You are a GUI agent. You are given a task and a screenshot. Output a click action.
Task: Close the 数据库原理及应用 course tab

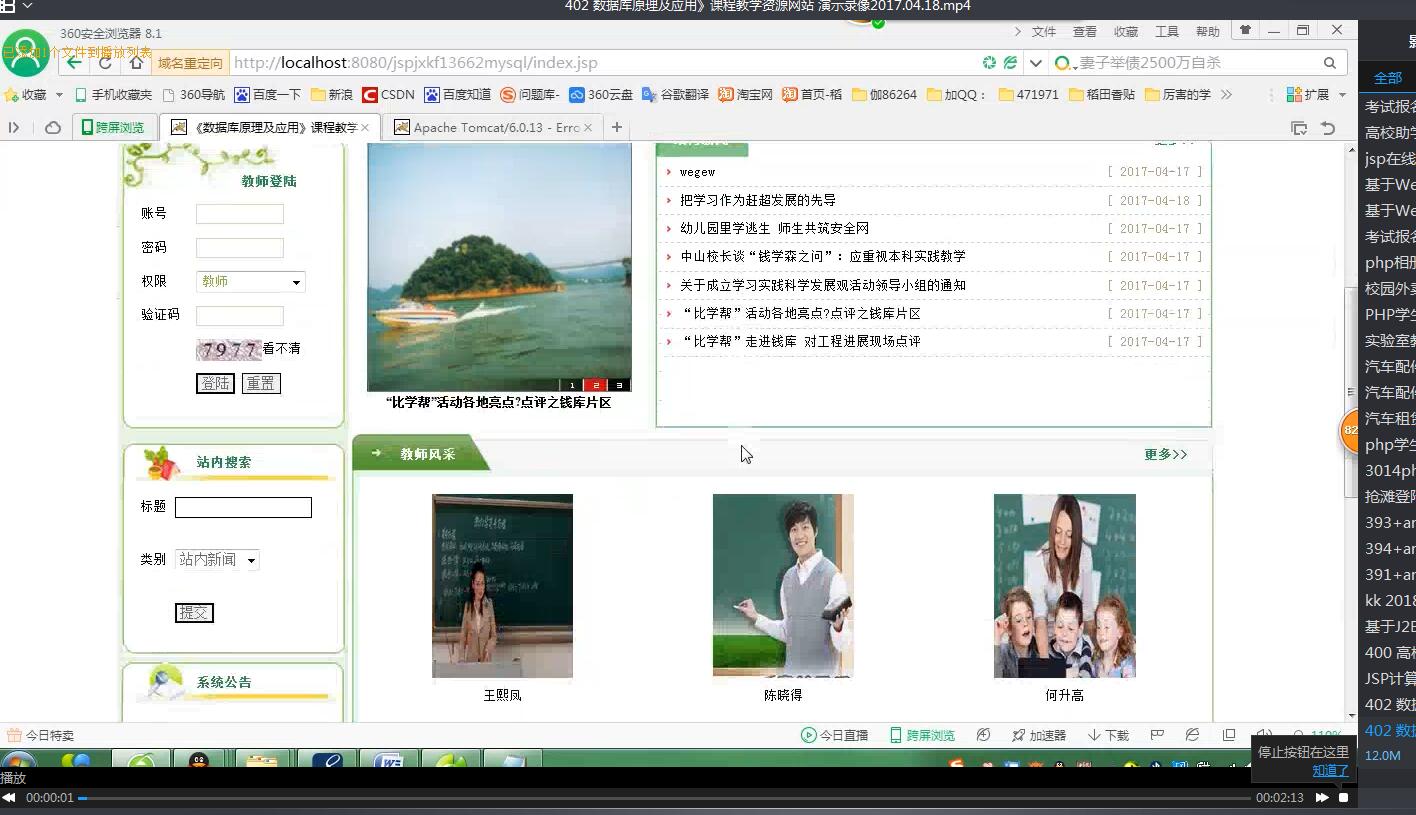pyautogui.click(x=365, y=127)
